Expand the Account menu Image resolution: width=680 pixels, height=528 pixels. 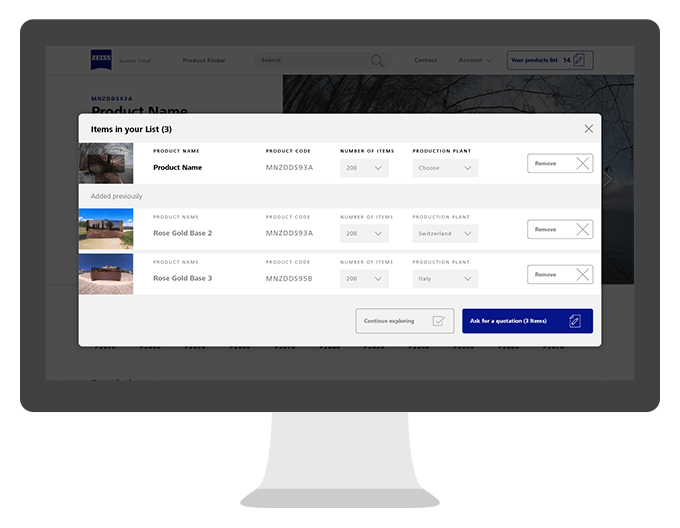(475, 60)
